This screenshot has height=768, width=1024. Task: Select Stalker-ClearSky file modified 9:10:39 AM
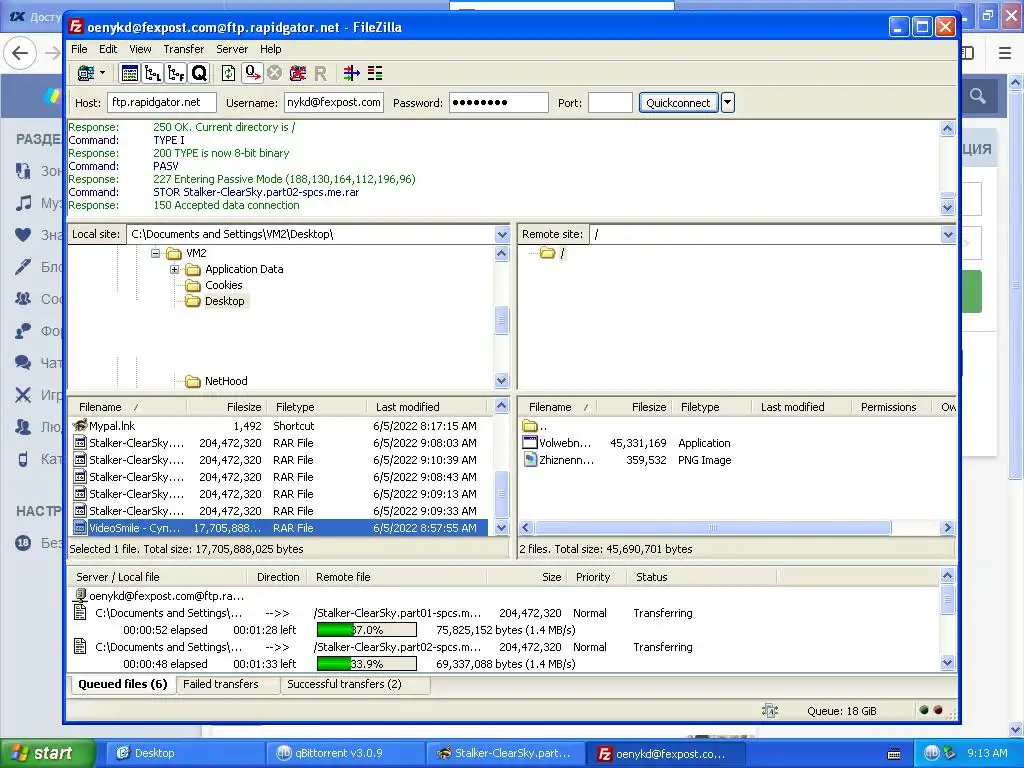(x=278, y=460)
